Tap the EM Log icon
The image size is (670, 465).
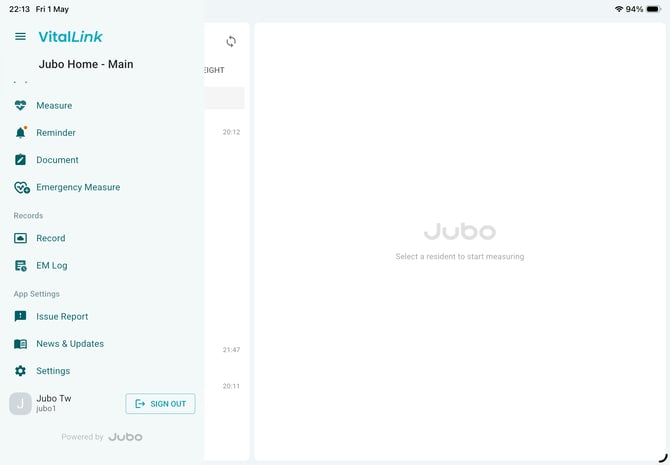coord(20,265)
